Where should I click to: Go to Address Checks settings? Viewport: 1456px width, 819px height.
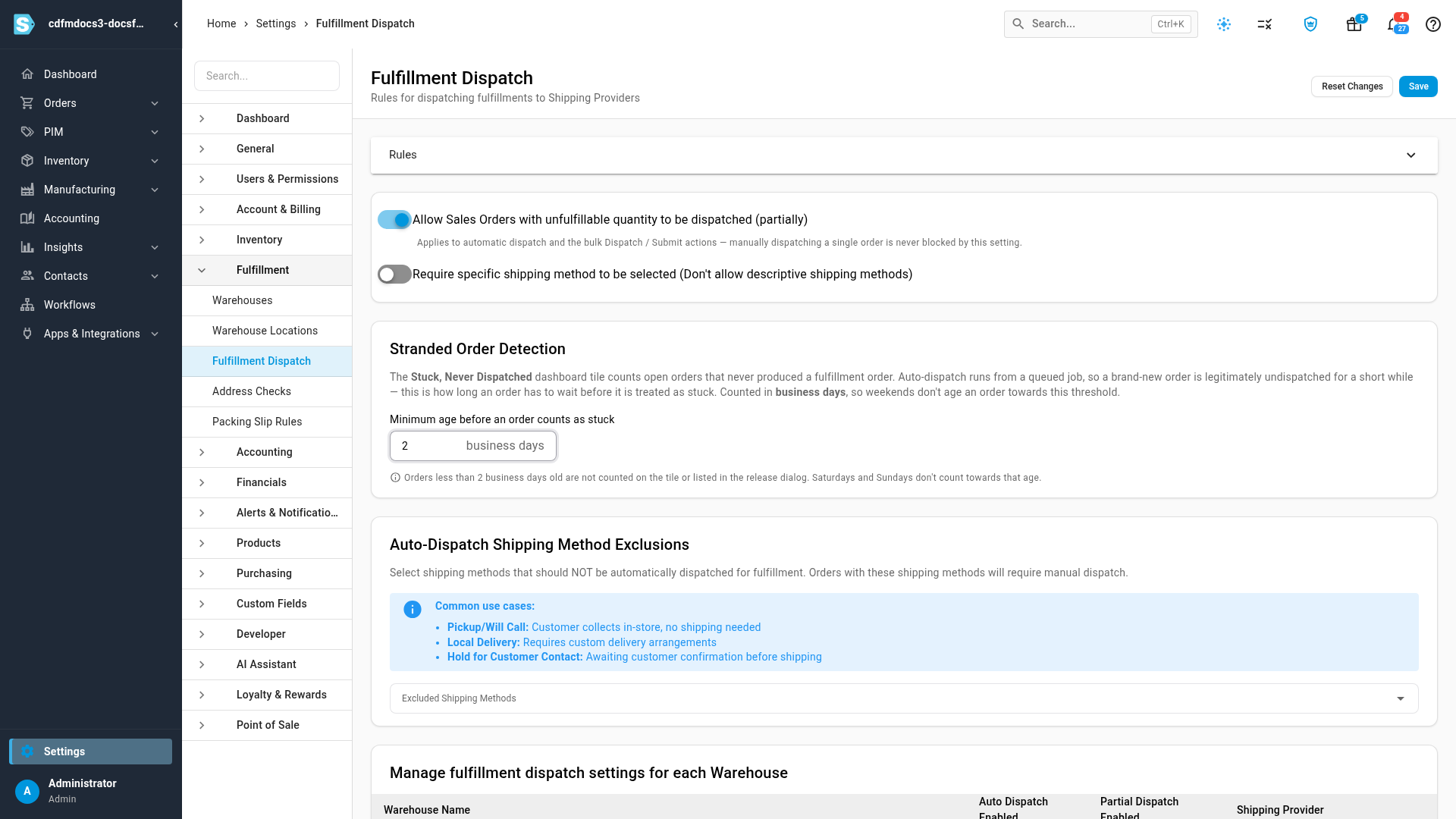tap(267, 391)
